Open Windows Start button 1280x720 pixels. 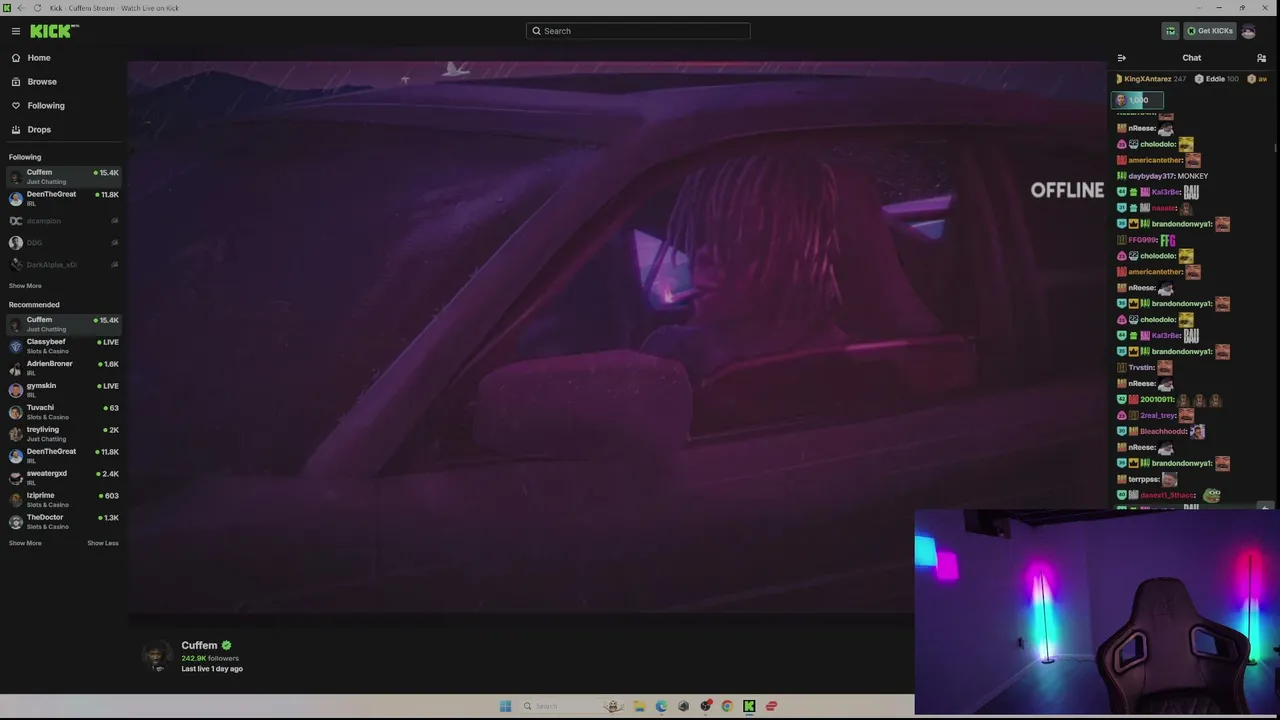tap(505, 706)
